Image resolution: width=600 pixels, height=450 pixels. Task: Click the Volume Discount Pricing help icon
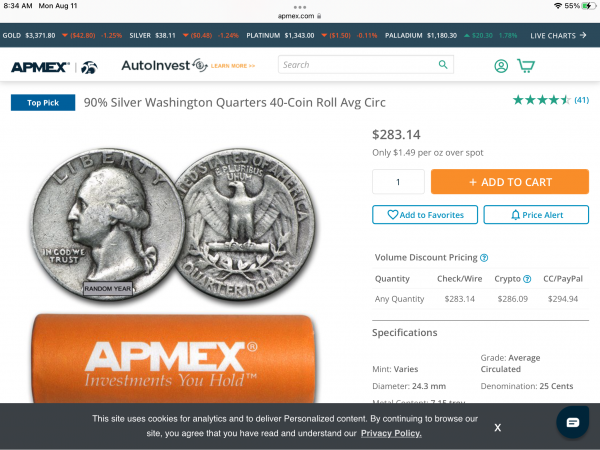click(x=484, y=258)
